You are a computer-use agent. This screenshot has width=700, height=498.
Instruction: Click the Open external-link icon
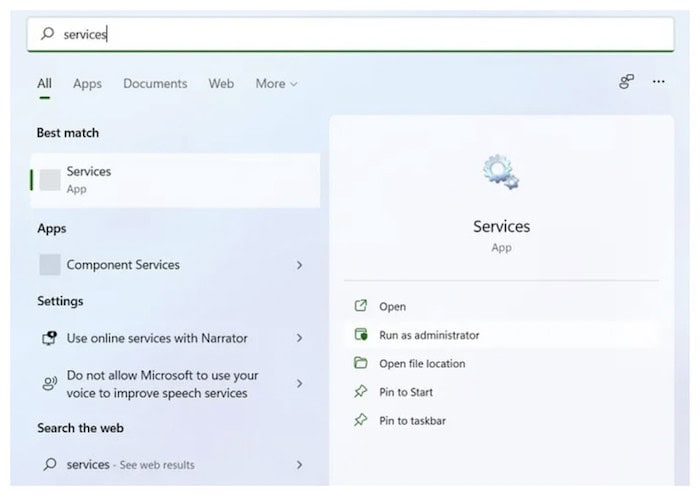tap(361, 306)
